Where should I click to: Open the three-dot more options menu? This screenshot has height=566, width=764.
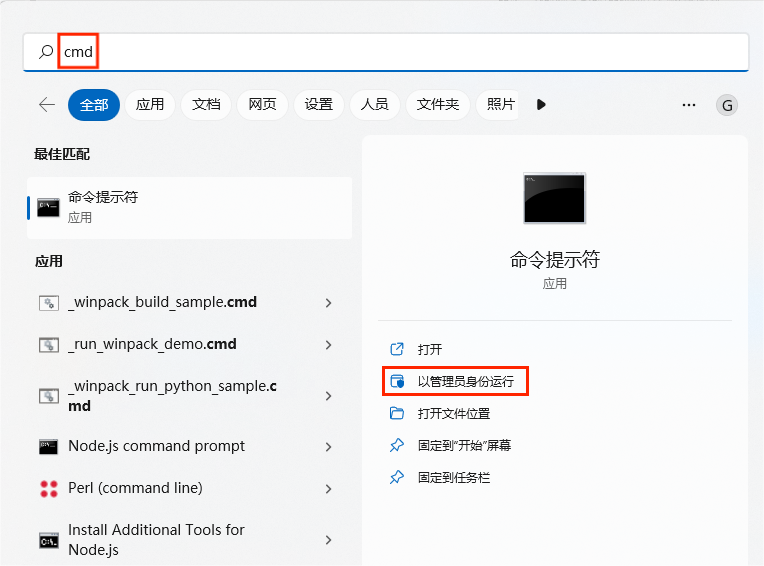click(x=688, y=105)
